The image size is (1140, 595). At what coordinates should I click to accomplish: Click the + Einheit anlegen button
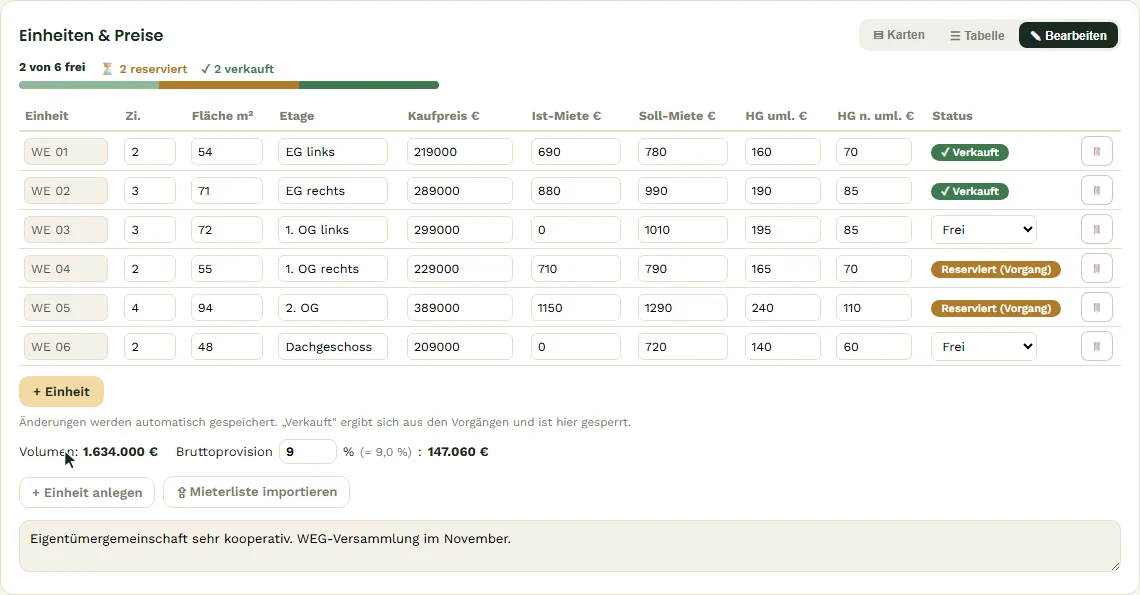pyautogui.click(x=87, y=492)
